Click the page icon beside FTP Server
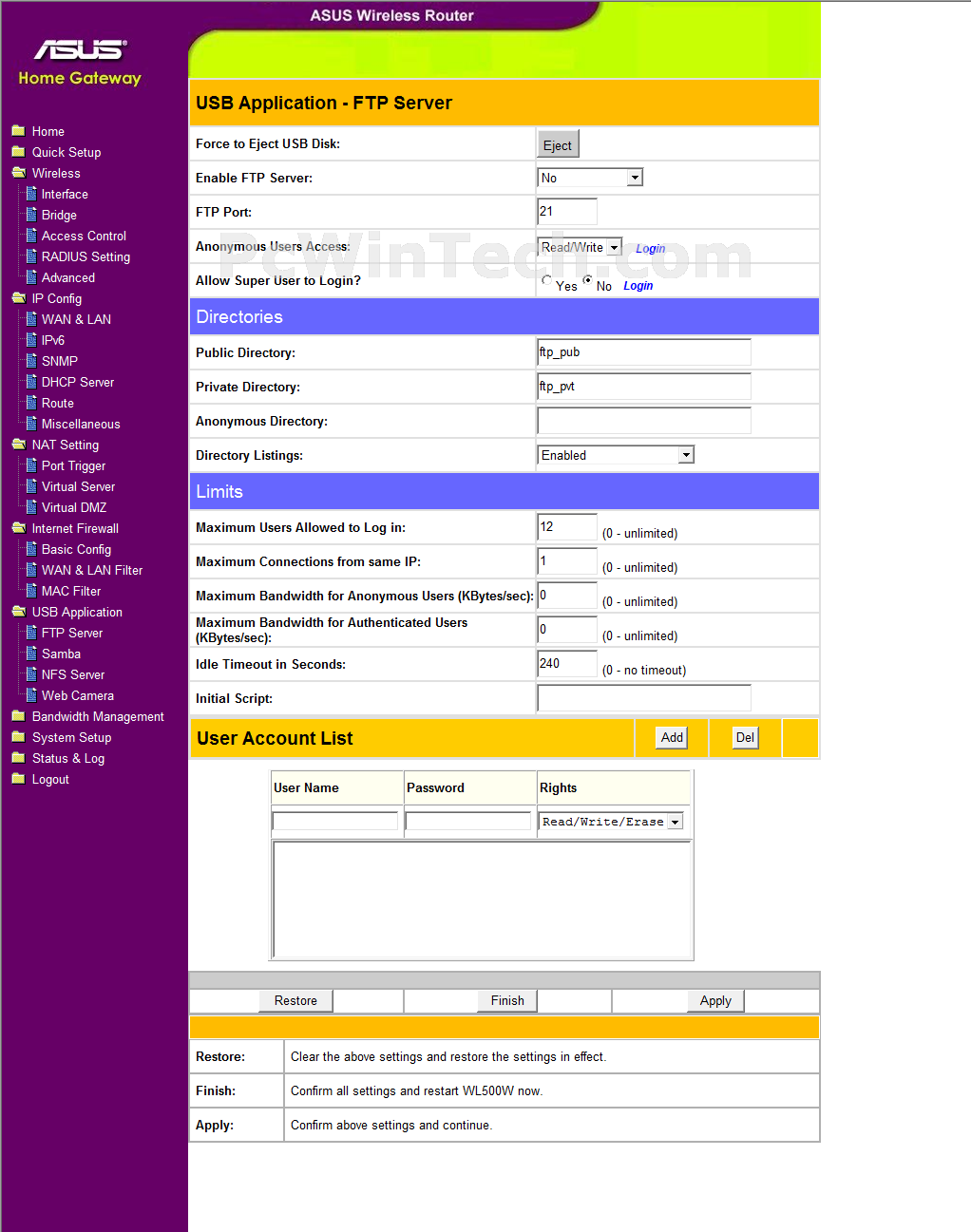The image size is (971, 1232). [x=31, y=633]
